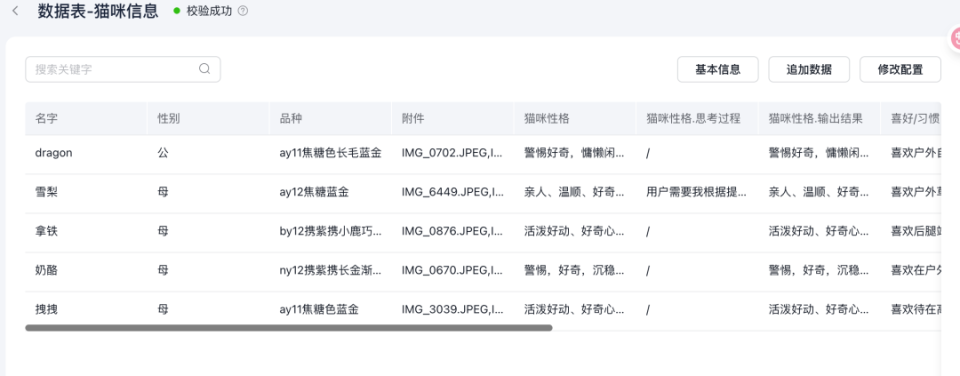
Task: Click 用户需要我根据提 thinking-process cell
Action: [697, 192]
